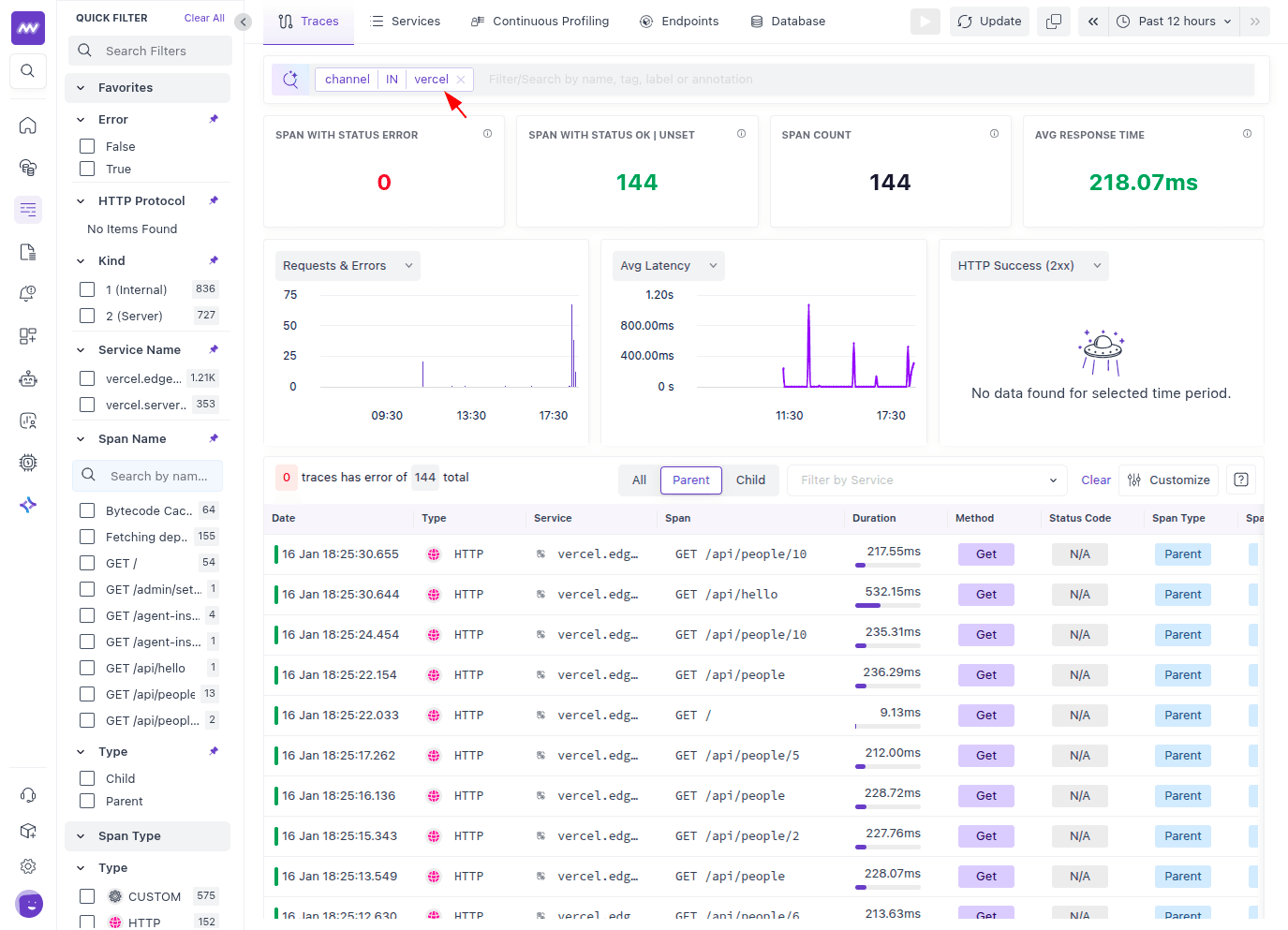Image resolution: width=1288 pixels, height=930 pixels.
Task: Check the Parent checkbox under Type
Action: pyautogui.click(x=87, y=801)
